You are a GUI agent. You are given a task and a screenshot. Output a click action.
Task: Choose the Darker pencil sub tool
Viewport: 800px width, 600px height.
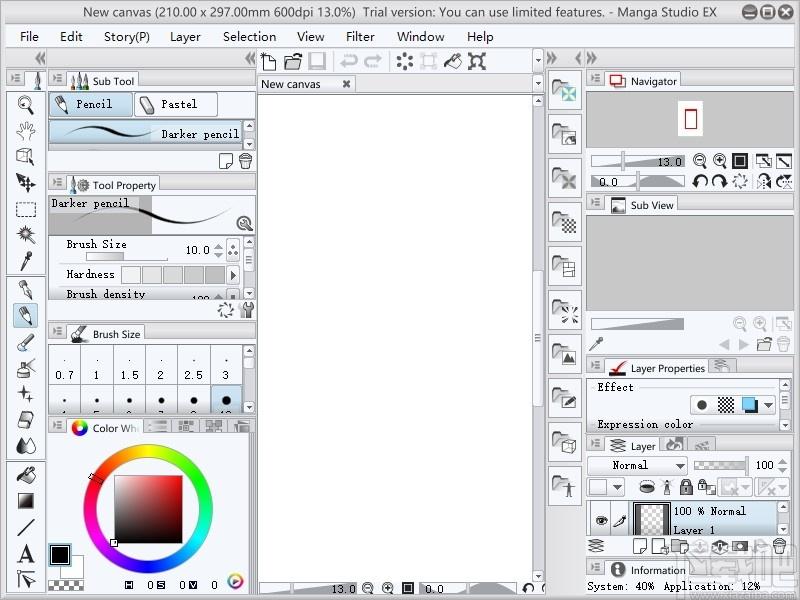[146, 134]
